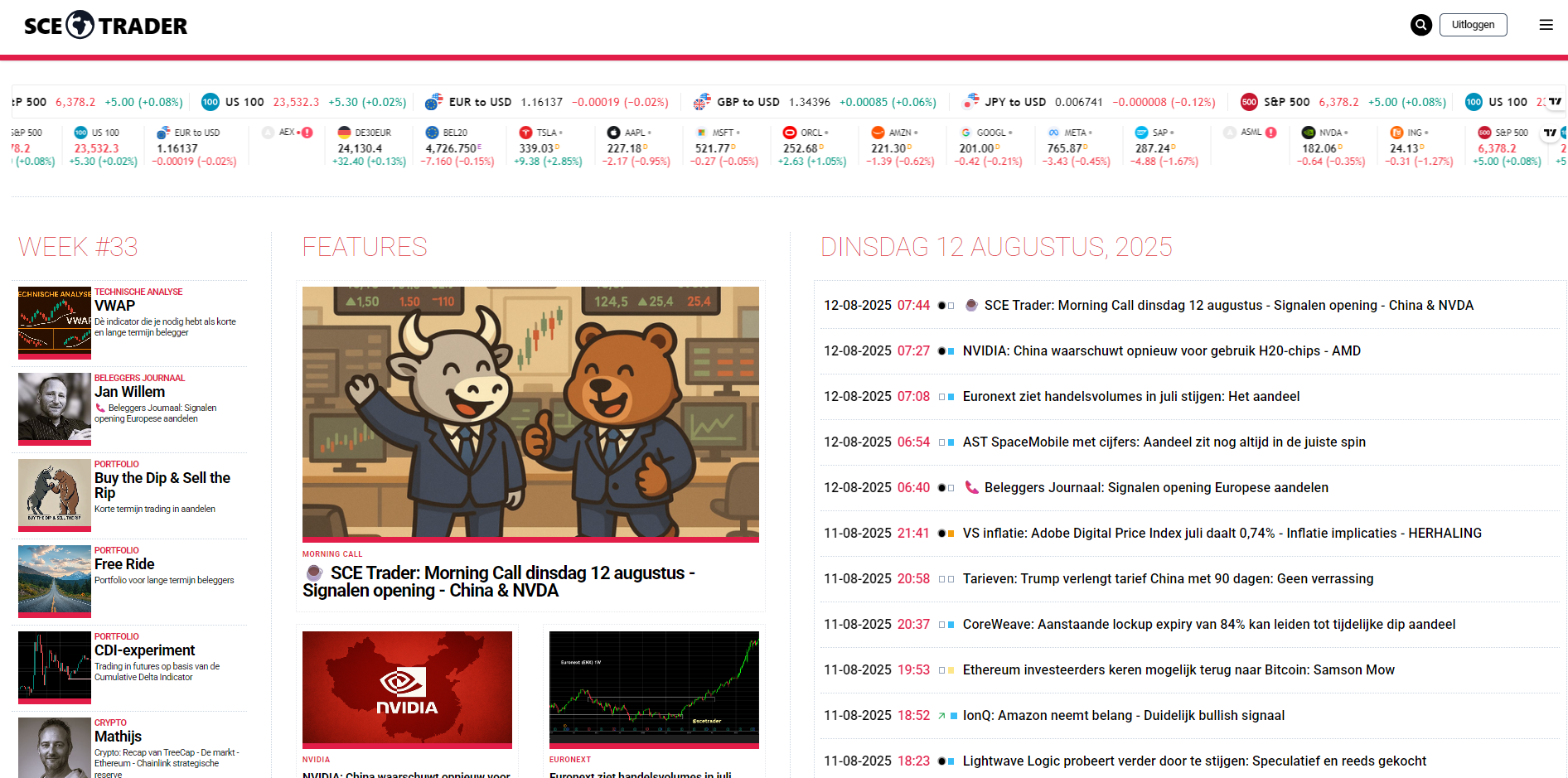The height and width of the screenshot is (778, 1568).
Task: Click the JPY to USD rate 0.006741
Action: (1079, 102)
